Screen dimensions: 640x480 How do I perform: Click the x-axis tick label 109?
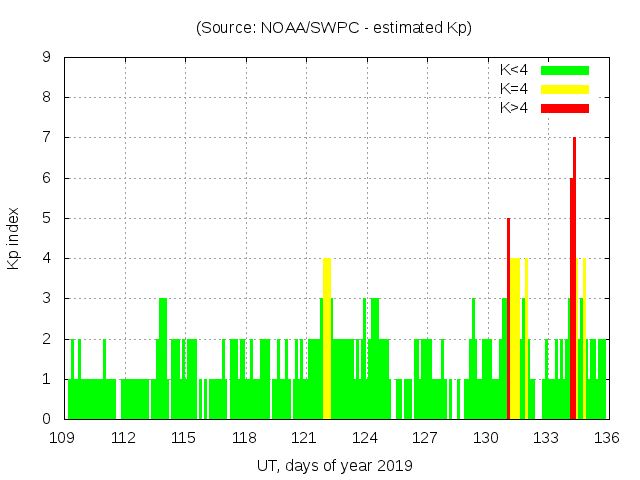click(x=64, y=438)
